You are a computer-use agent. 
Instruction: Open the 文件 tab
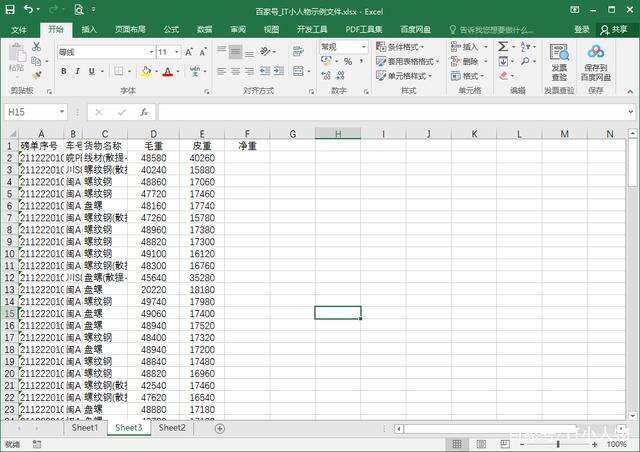coord(19,29)
